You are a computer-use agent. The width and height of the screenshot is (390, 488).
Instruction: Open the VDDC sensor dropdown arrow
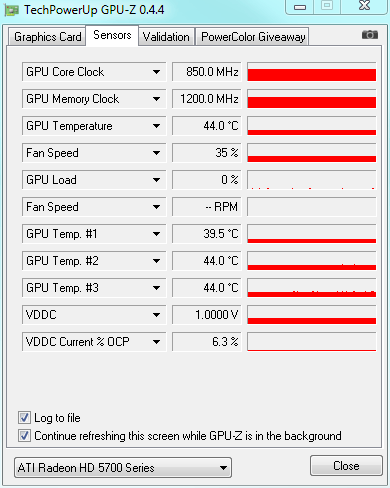156,315
